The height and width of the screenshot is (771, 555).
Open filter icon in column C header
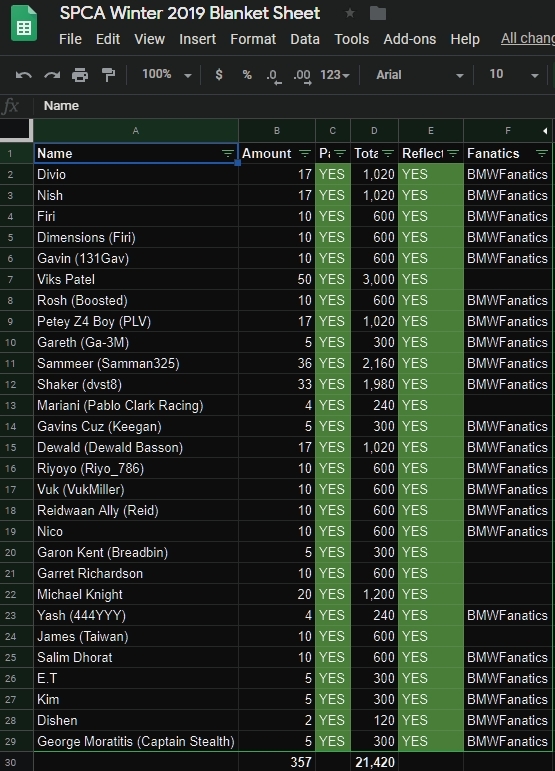coord(340,153)
